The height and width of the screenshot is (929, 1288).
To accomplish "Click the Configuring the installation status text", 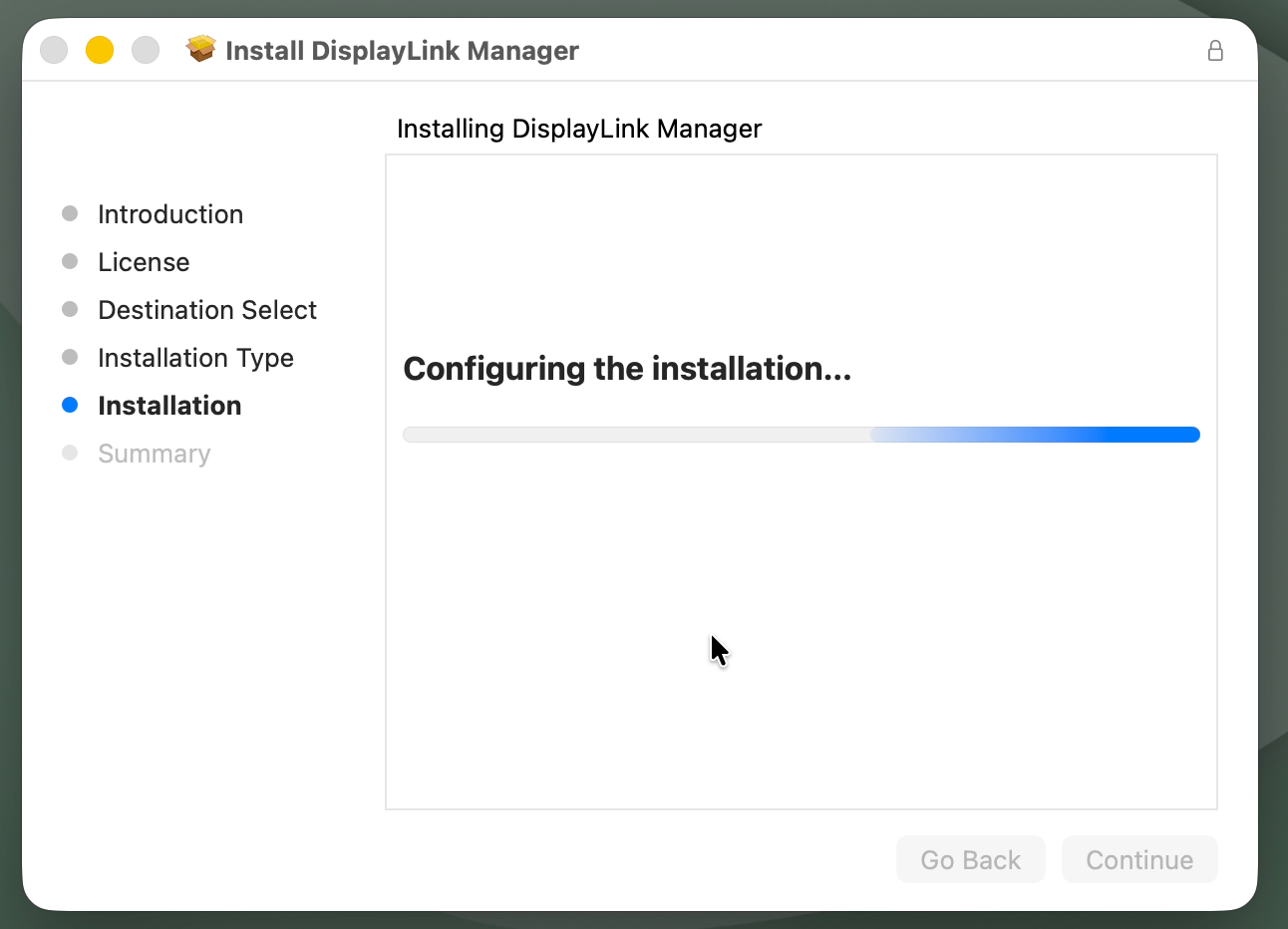I will point(626,369).
